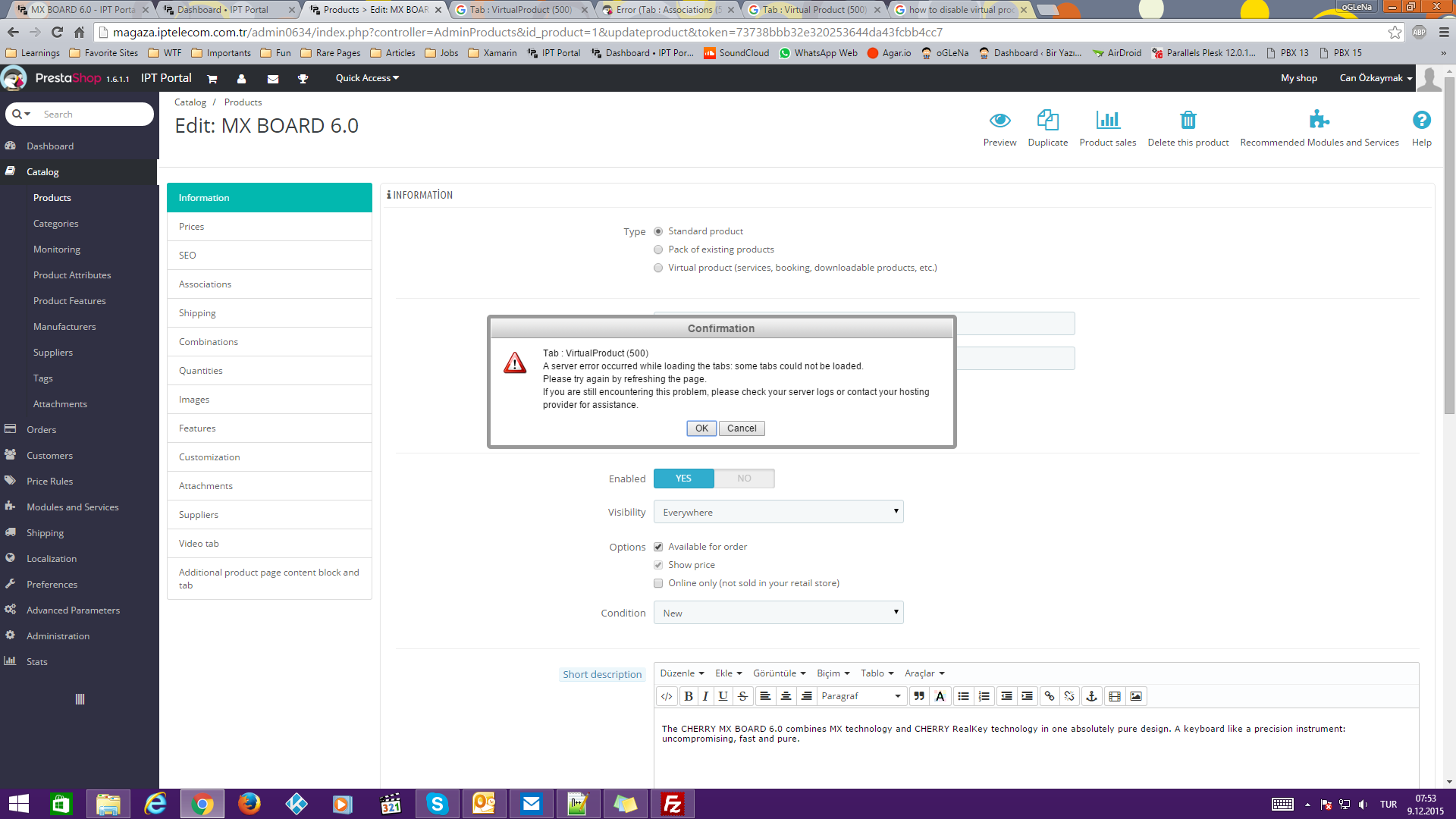Select Virtual product radio button

point(658,268)
